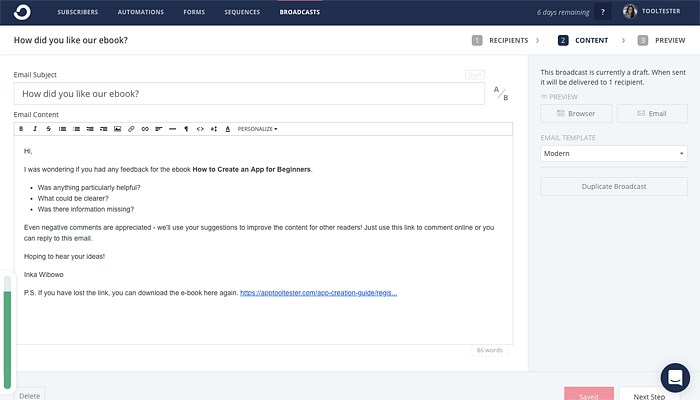The width and height of the screenshot is (700, 400).
Task: Preview the broadcast in Browser
Action: 576,114
